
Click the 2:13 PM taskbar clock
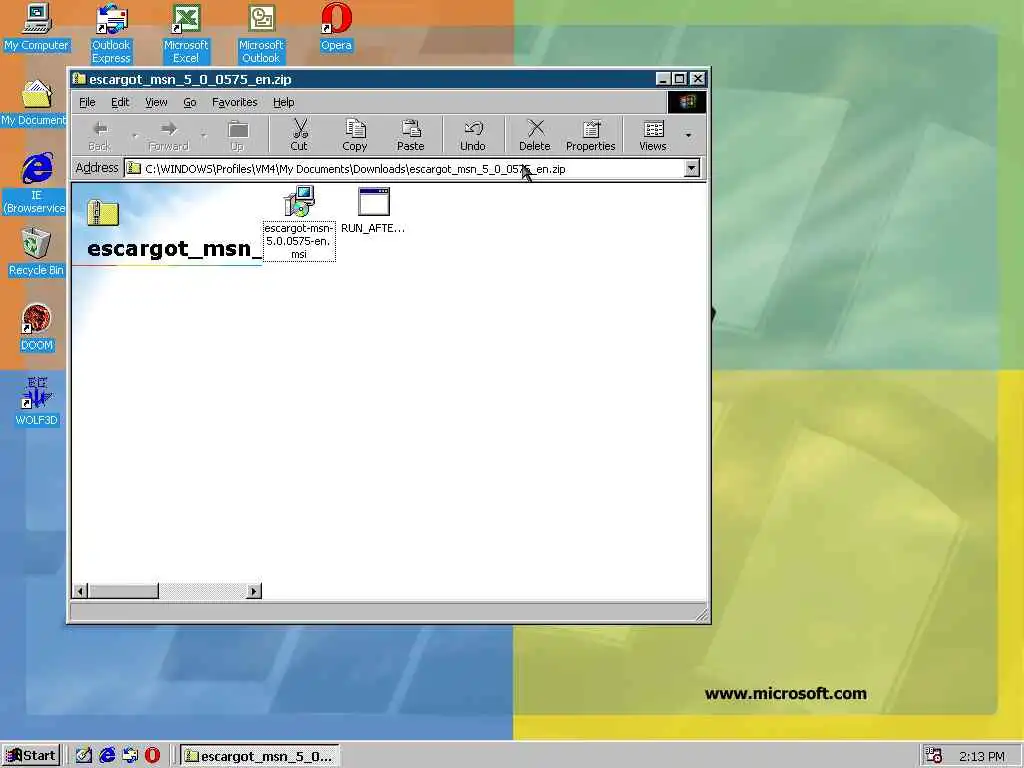coord(982,756)
